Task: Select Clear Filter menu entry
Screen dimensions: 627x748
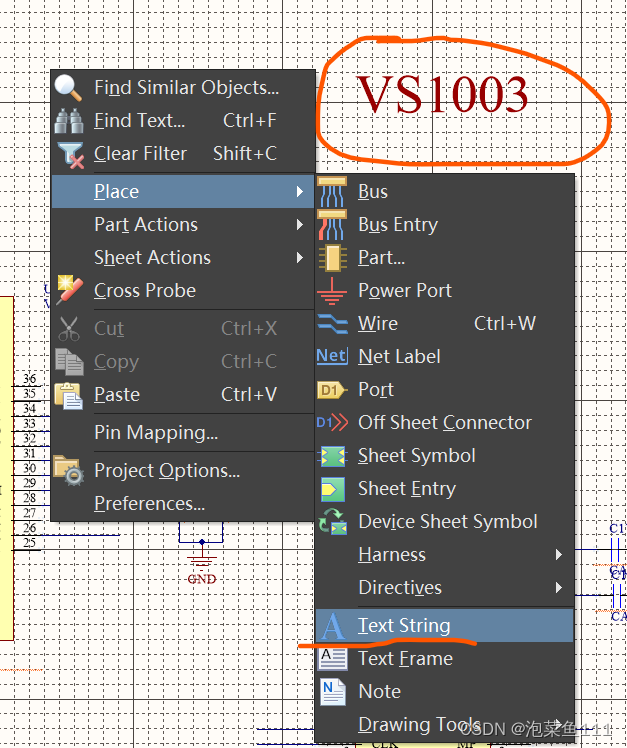Action: point(183,154)
